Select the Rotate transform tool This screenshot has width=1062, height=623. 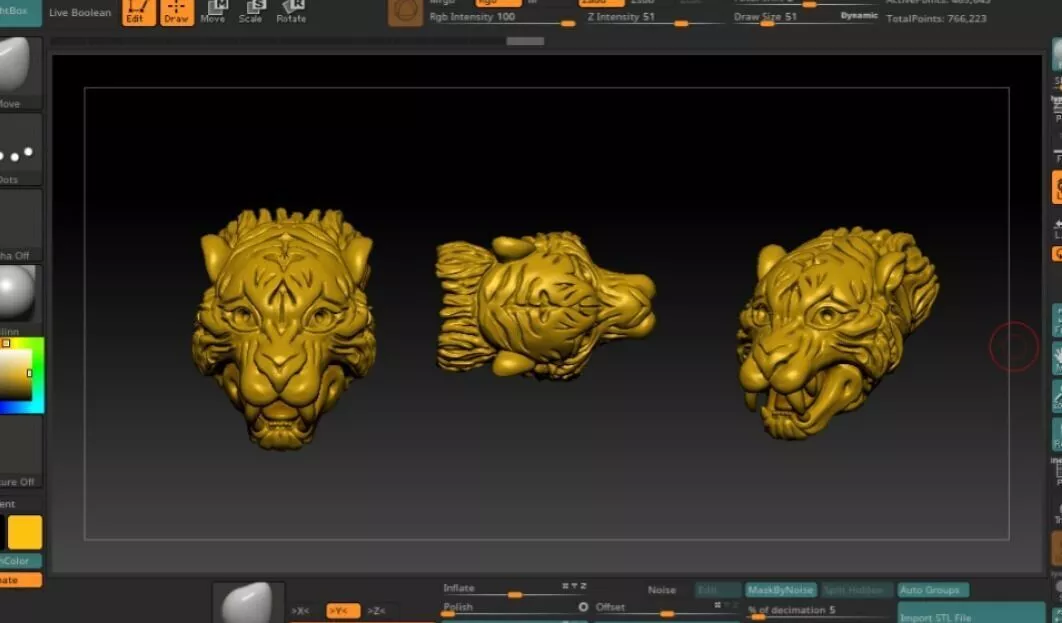[x=291, y=12]
